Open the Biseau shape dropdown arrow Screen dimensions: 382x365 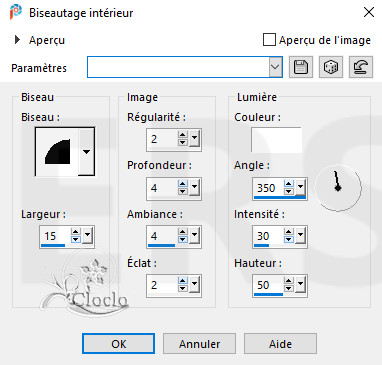click(86, 152)
